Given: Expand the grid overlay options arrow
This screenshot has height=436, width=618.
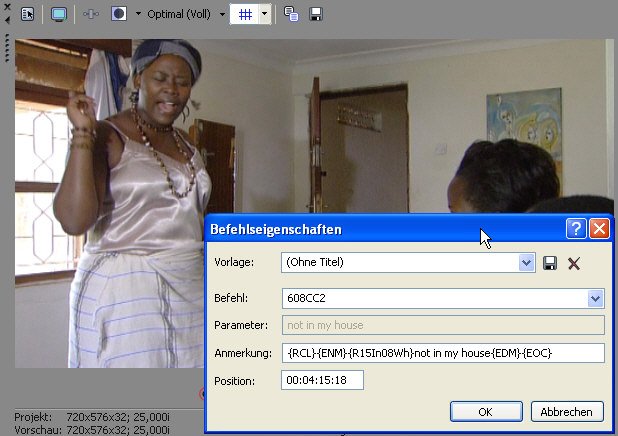Looking at the screenshot, I should click(x=265, y=15).
